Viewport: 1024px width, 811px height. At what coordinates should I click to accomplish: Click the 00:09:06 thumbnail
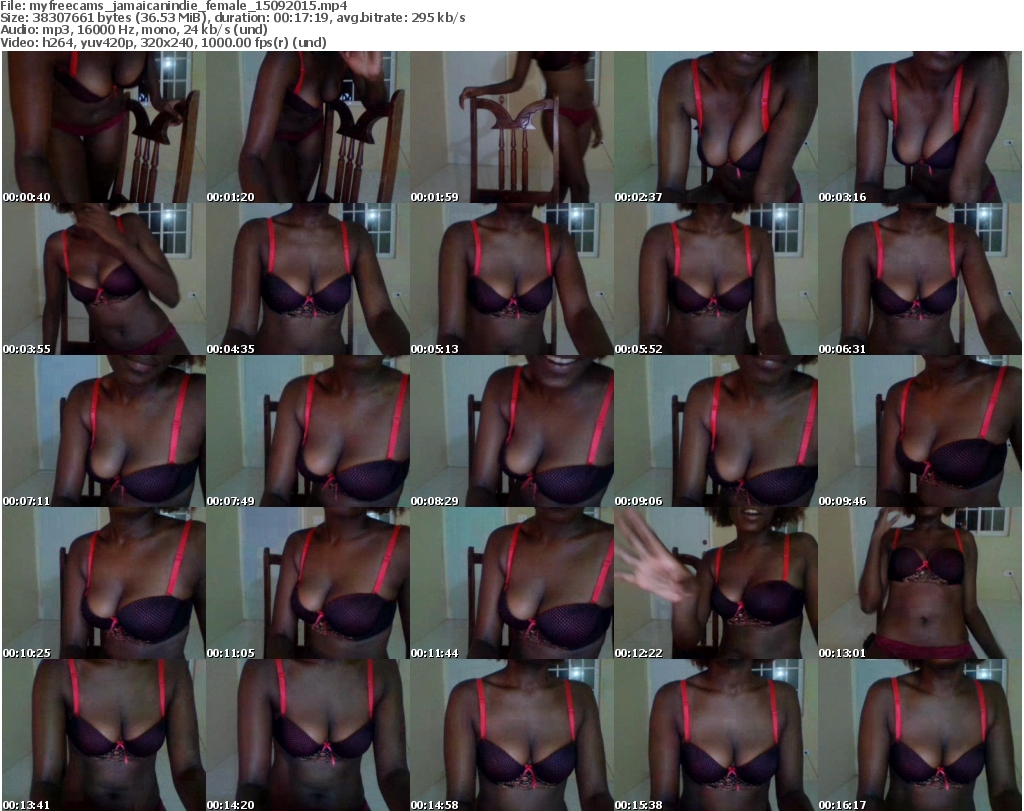pos(716,432)
